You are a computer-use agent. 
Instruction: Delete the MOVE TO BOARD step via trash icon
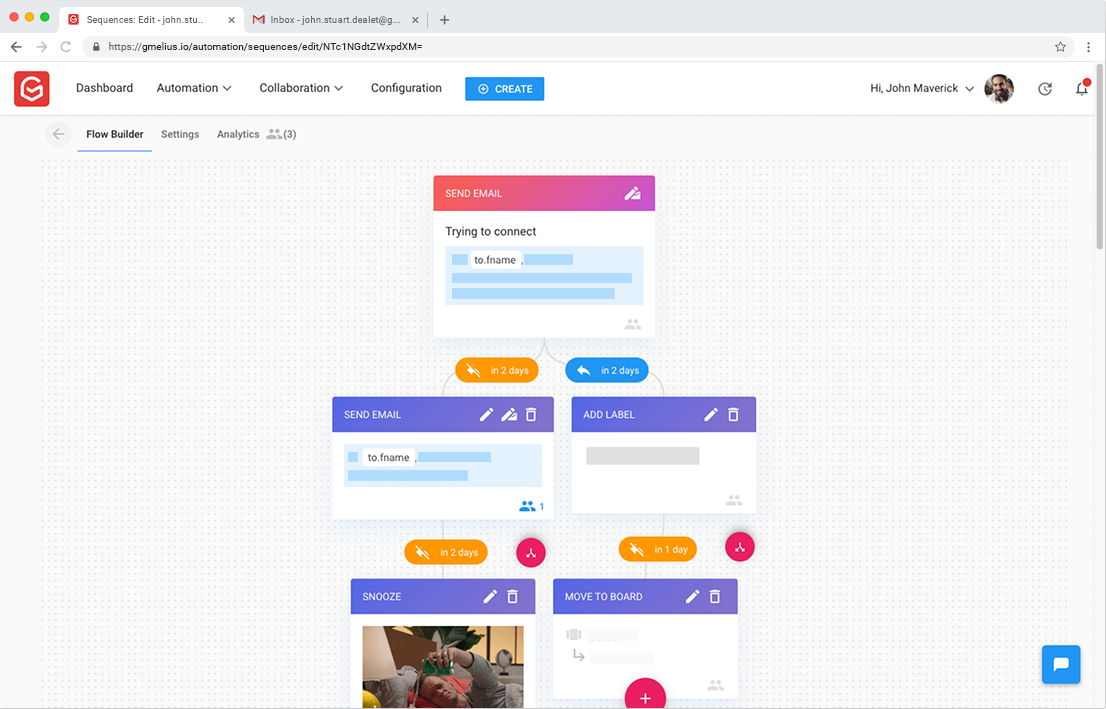tap(715, 596)
